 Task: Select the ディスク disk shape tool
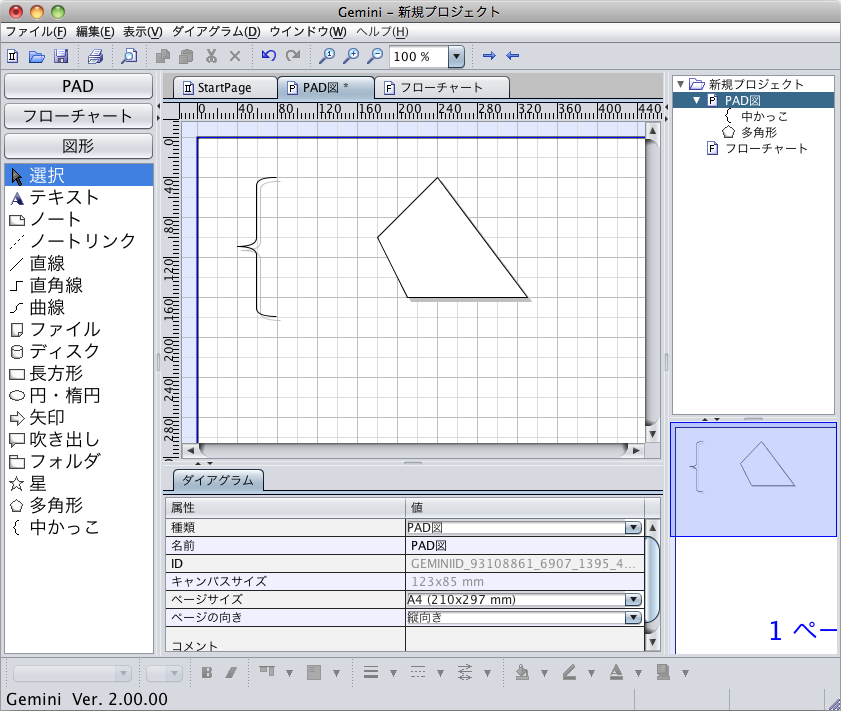(x=79, y=351)
